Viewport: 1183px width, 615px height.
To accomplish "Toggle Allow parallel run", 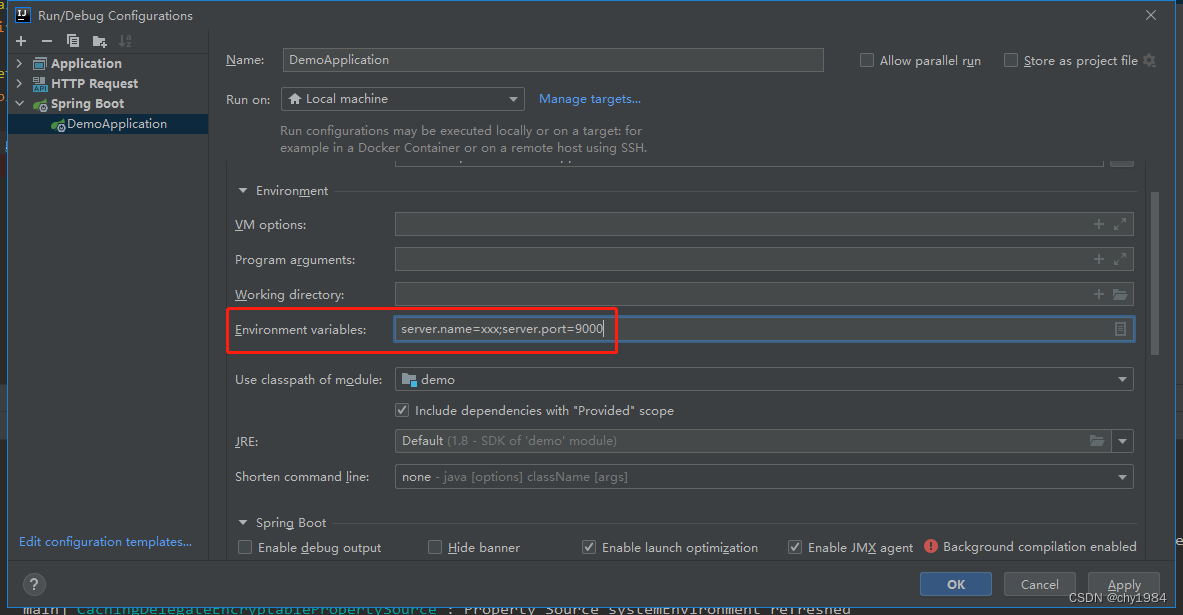I will tap(866, 60).
